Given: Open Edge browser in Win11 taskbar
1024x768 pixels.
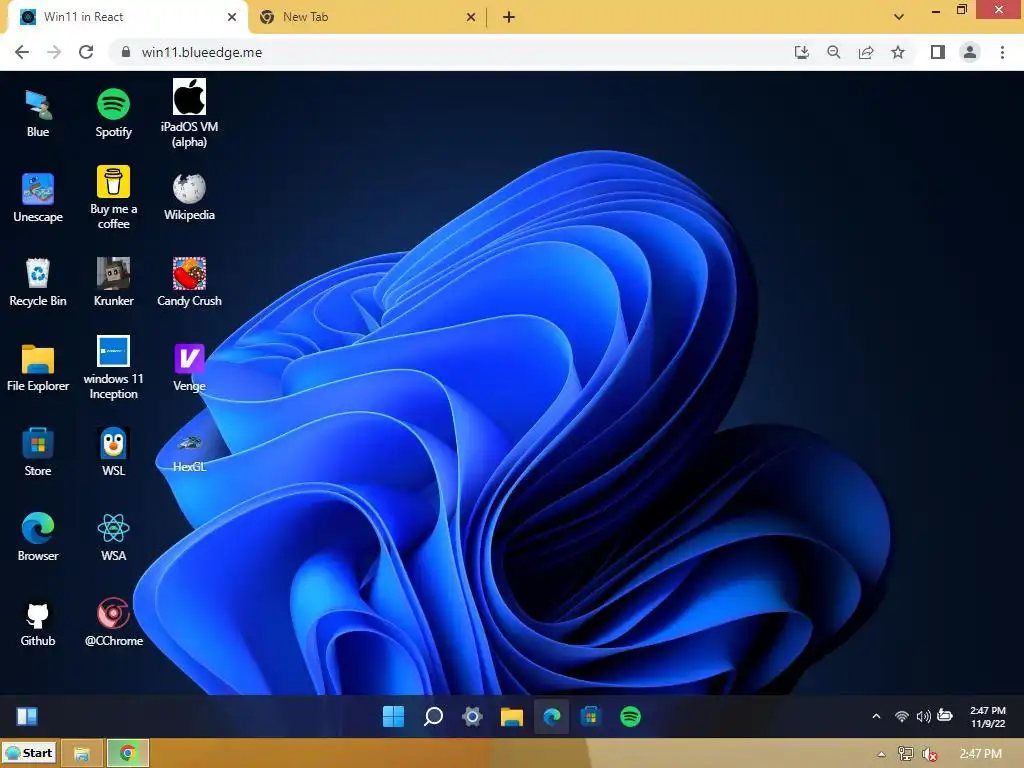Looking at the screenshot, I should point(552,716).
